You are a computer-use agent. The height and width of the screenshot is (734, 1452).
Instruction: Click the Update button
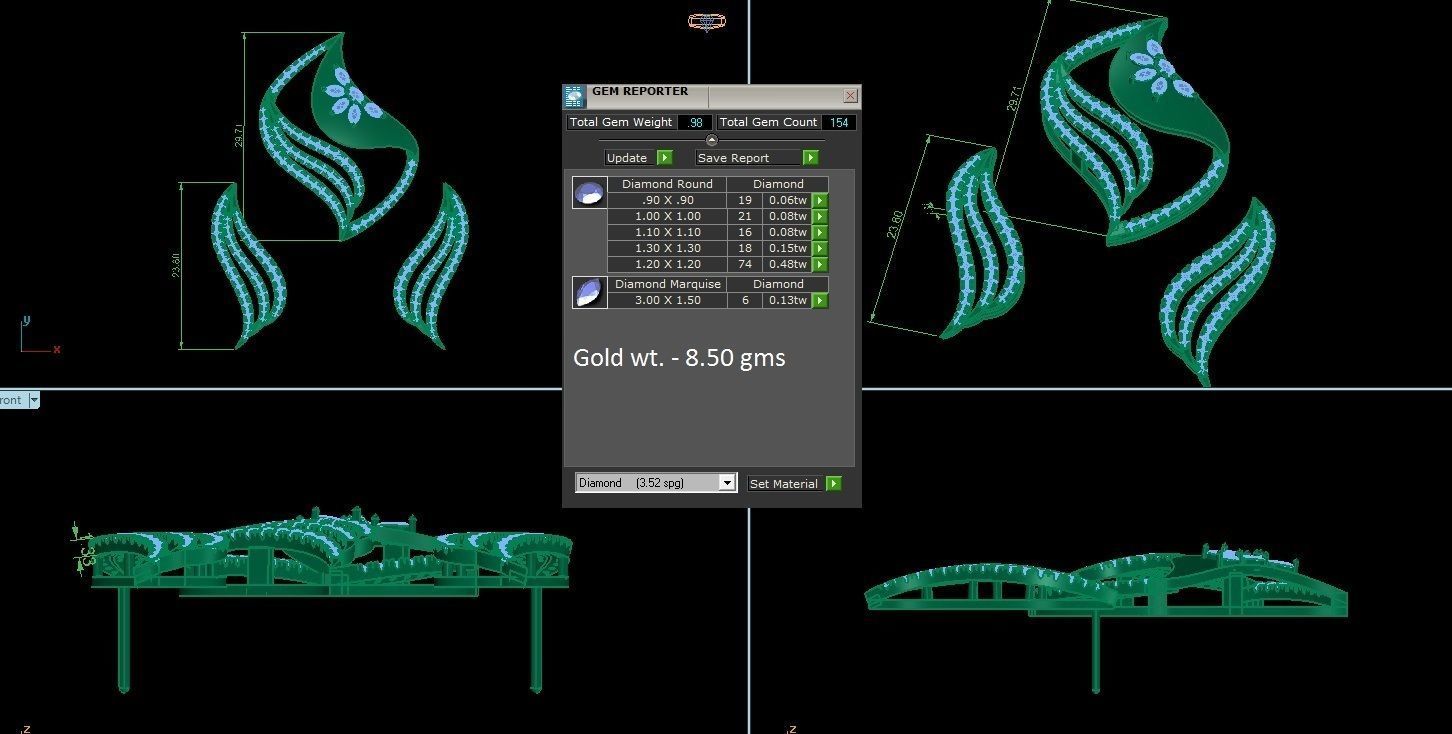pyautogui.click(x=629, y=158)
